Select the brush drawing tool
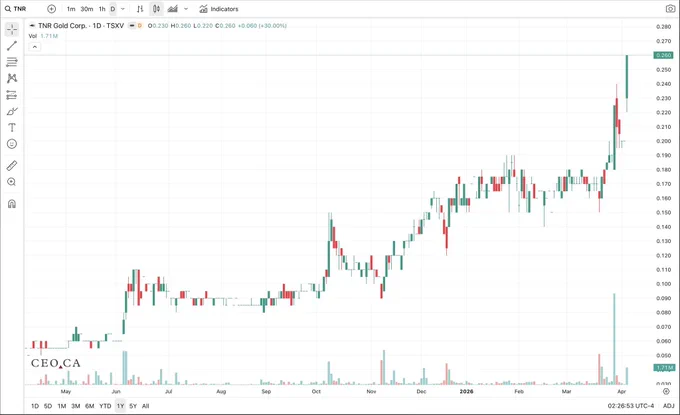680x415 pixels. [12, 111]
